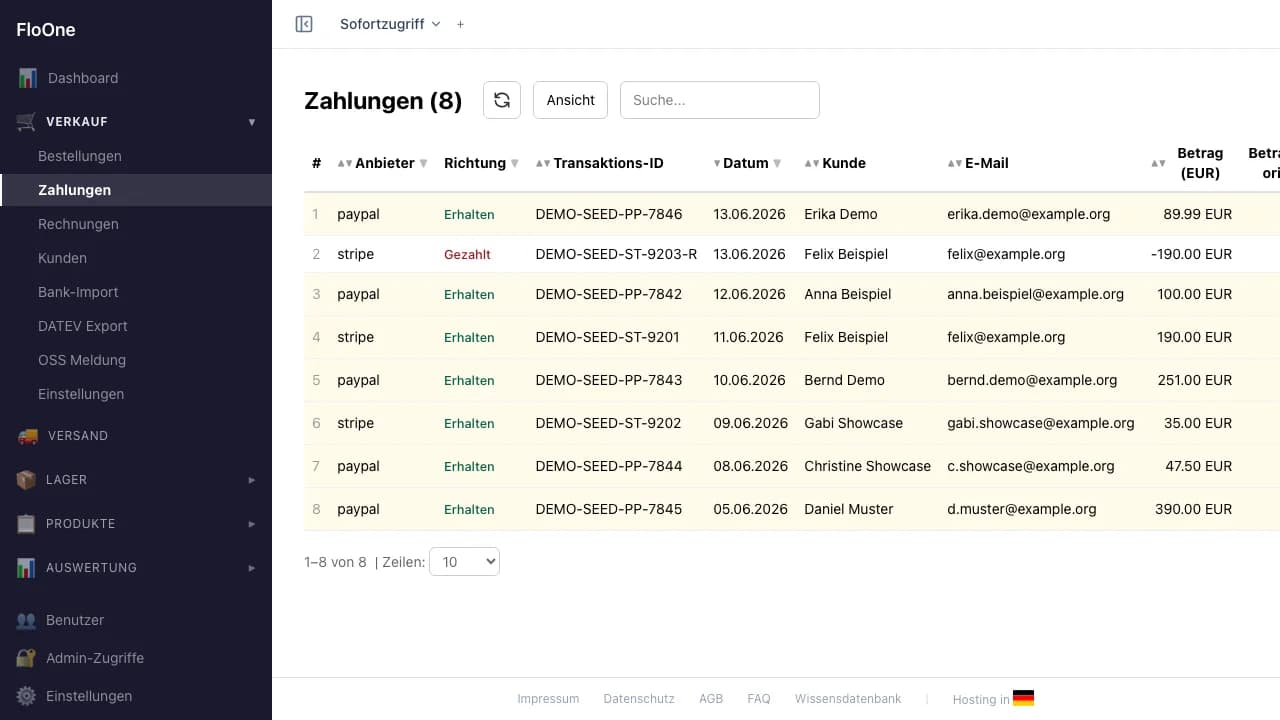Viewport: 1280px width, 720px height.
Task: Click customer Gabi Showcase
Action: [x=853, y=423]
